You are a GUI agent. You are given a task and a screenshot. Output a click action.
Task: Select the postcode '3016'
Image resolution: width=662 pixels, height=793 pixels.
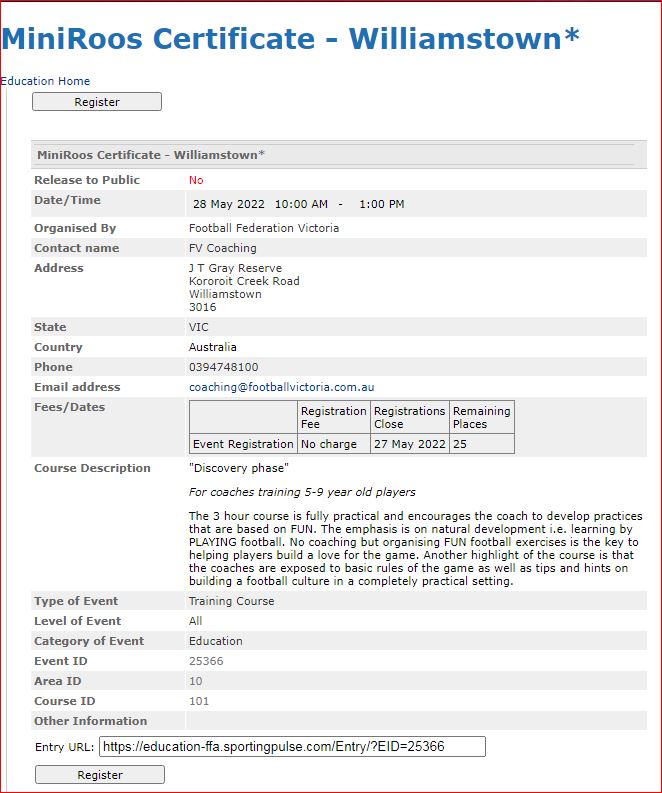pyautogui.click(x=202, y=307)
